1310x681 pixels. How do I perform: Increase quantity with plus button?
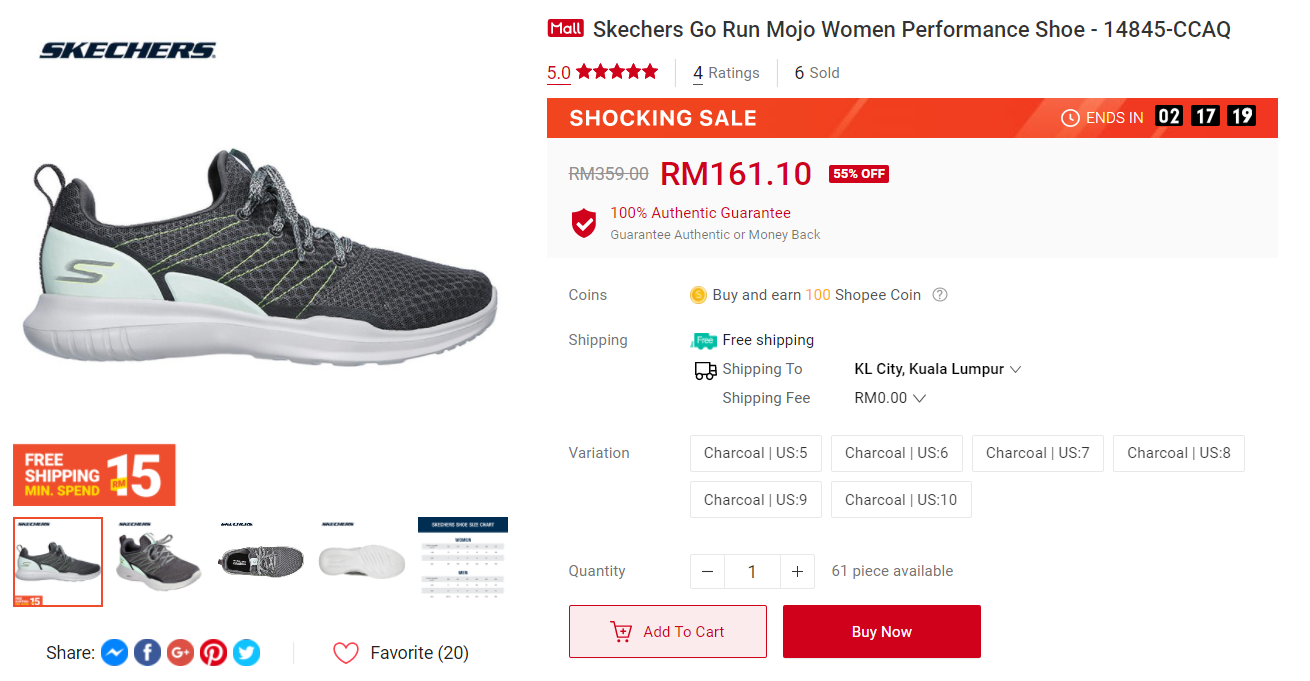tap(797, 572)
